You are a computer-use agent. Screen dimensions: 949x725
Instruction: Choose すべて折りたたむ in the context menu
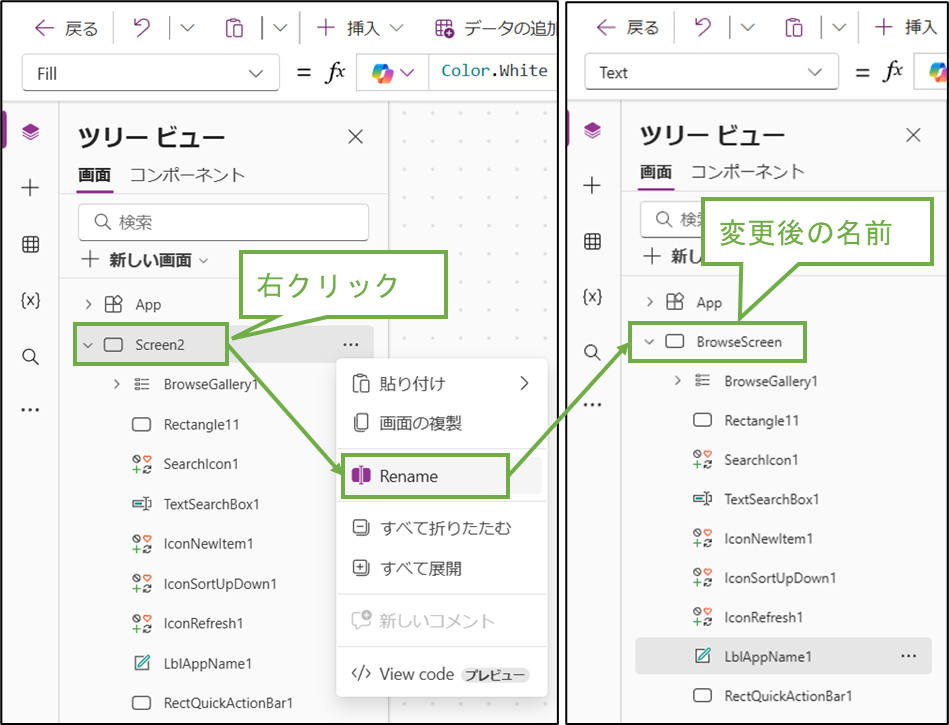(442, 528)
